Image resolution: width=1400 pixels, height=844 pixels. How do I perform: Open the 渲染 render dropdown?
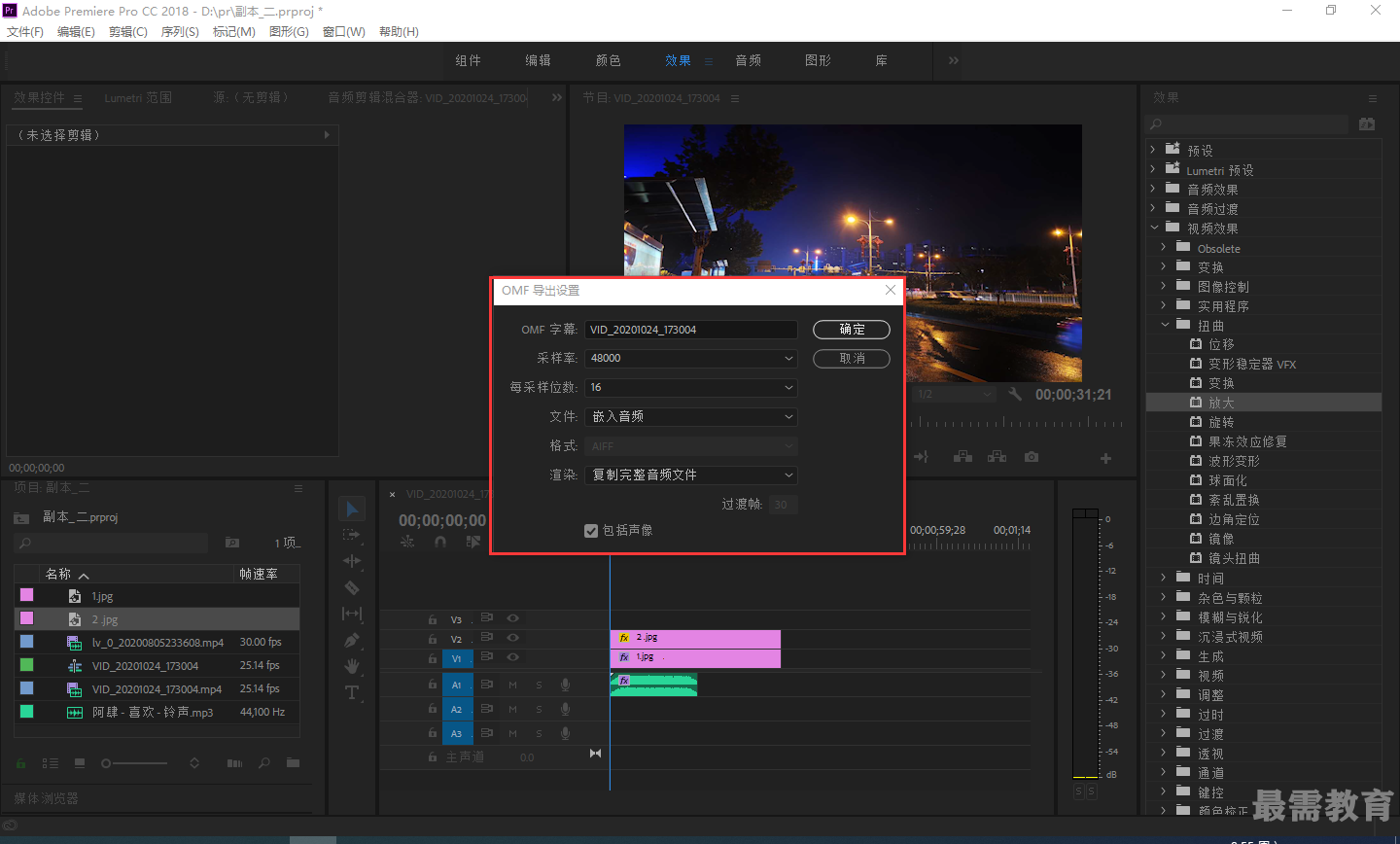pos(691,475)
